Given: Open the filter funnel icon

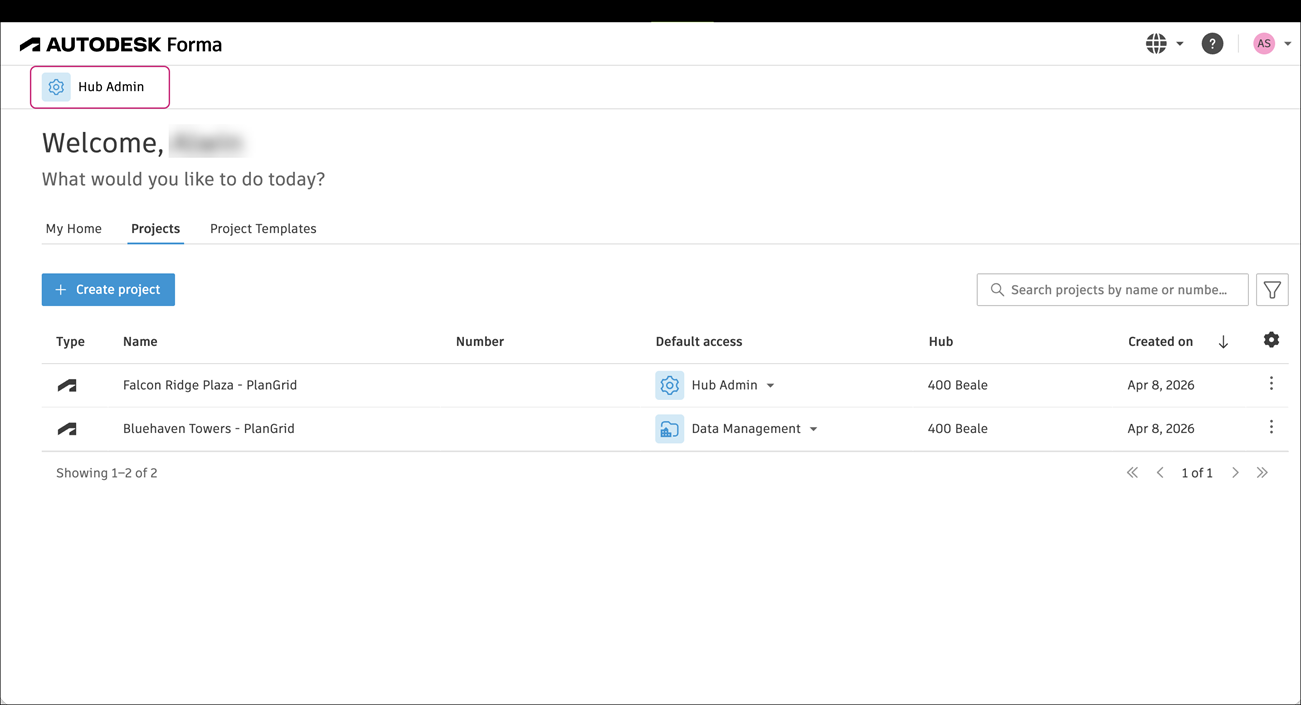Looking at the screenshot, I should pyautogui.click(x=1272, y=290).
